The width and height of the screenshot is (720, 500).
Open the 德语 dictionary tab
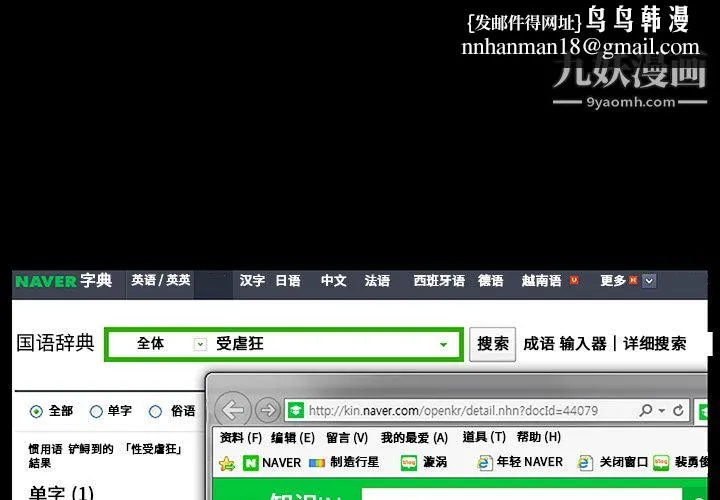point(490,281)
